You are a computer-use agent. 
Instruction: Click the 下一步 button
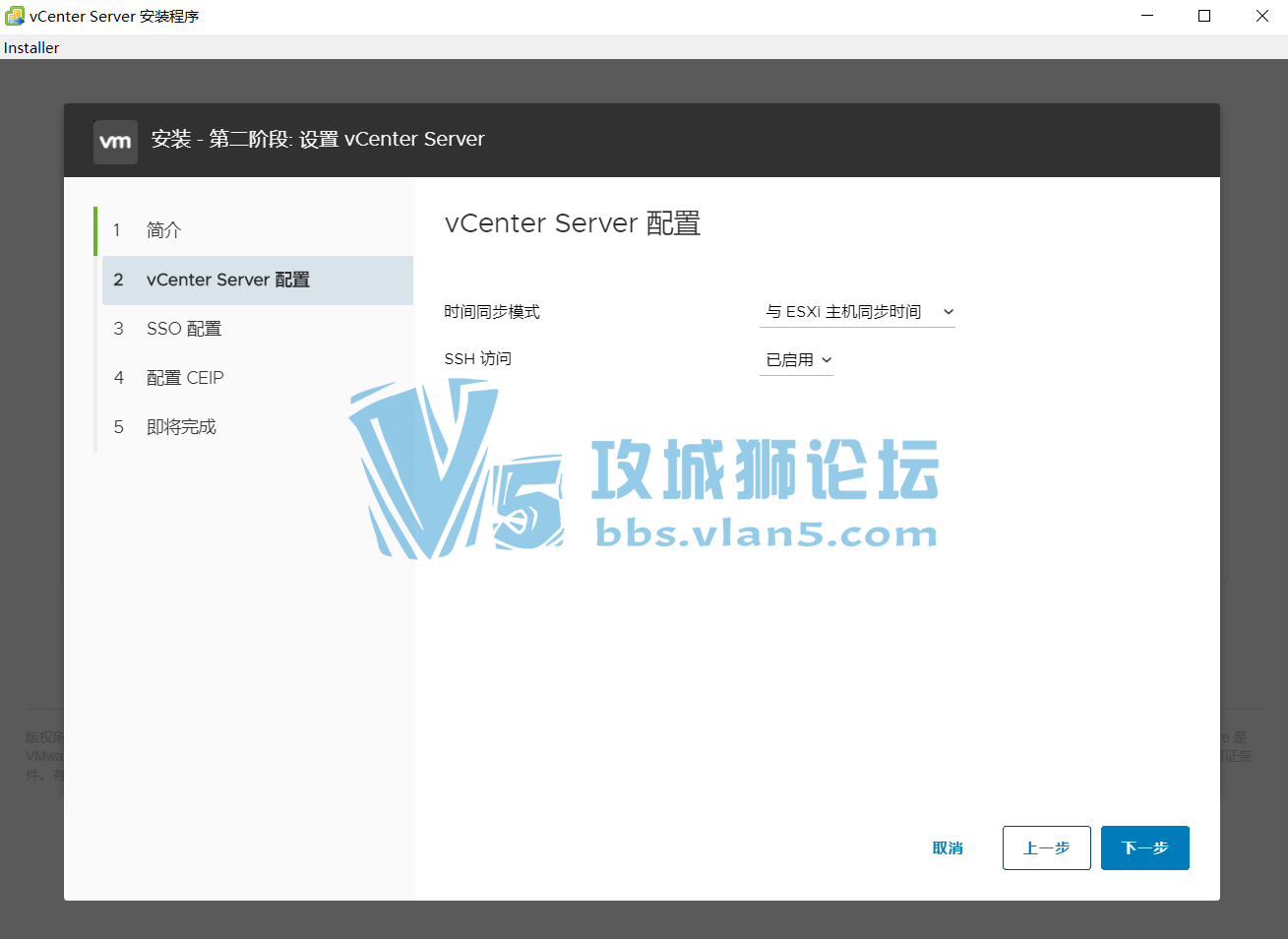click(1144, 847)
